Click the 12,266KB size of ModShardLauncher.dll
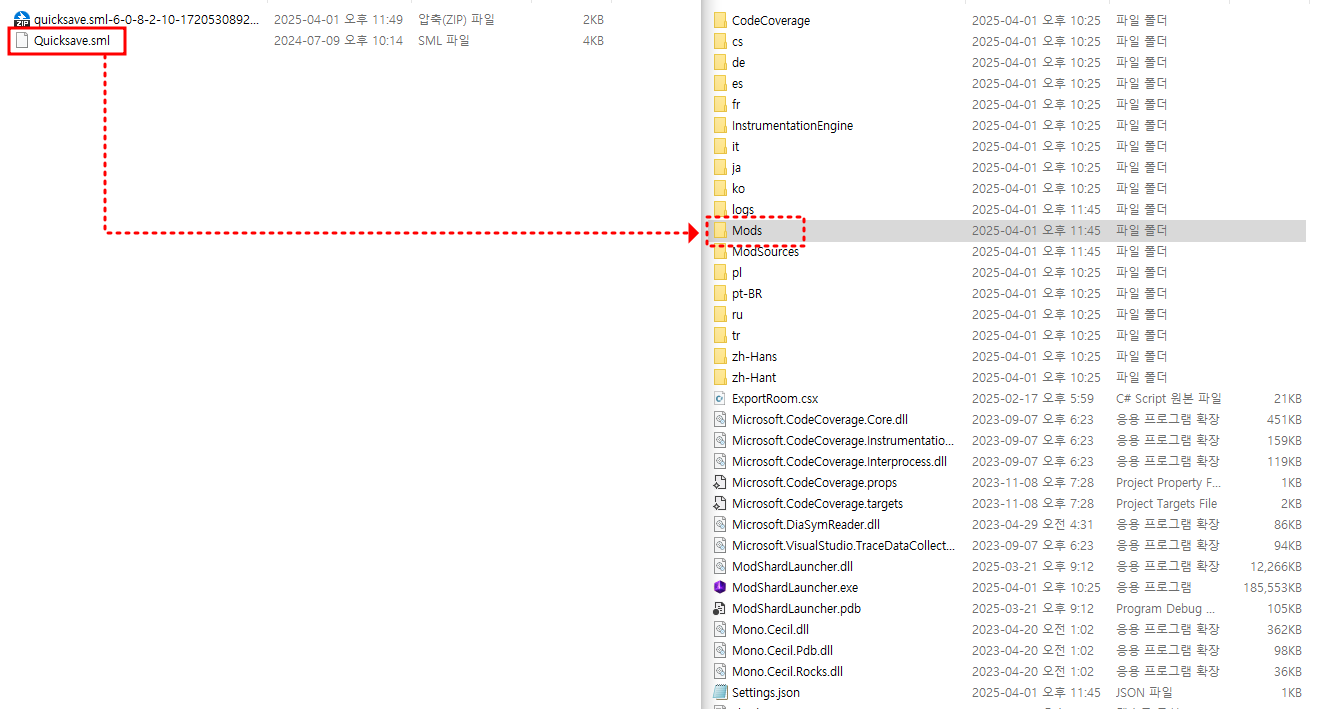 click(1275, 566)
